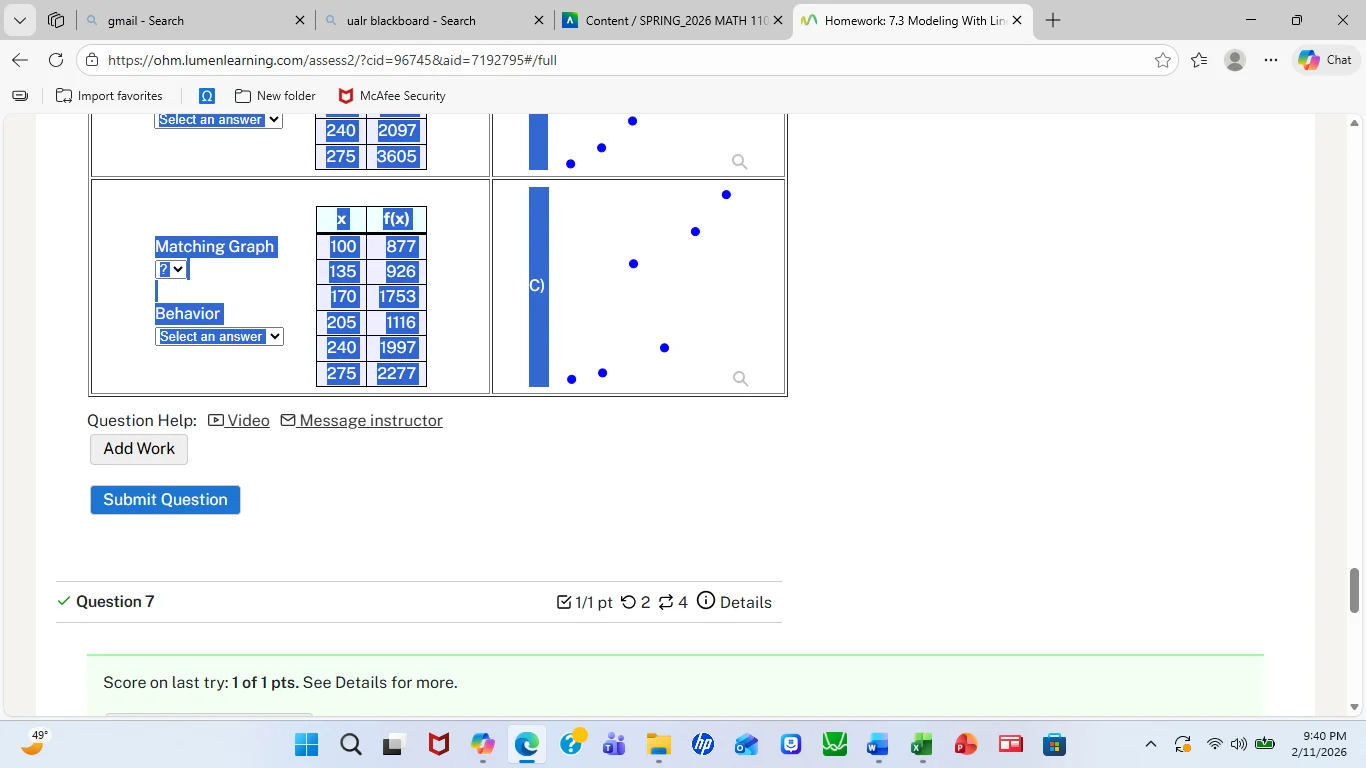Open Copilot Chat in the browser toolbar
This screenshot has height=768, width=1366.
[1322, 60]
